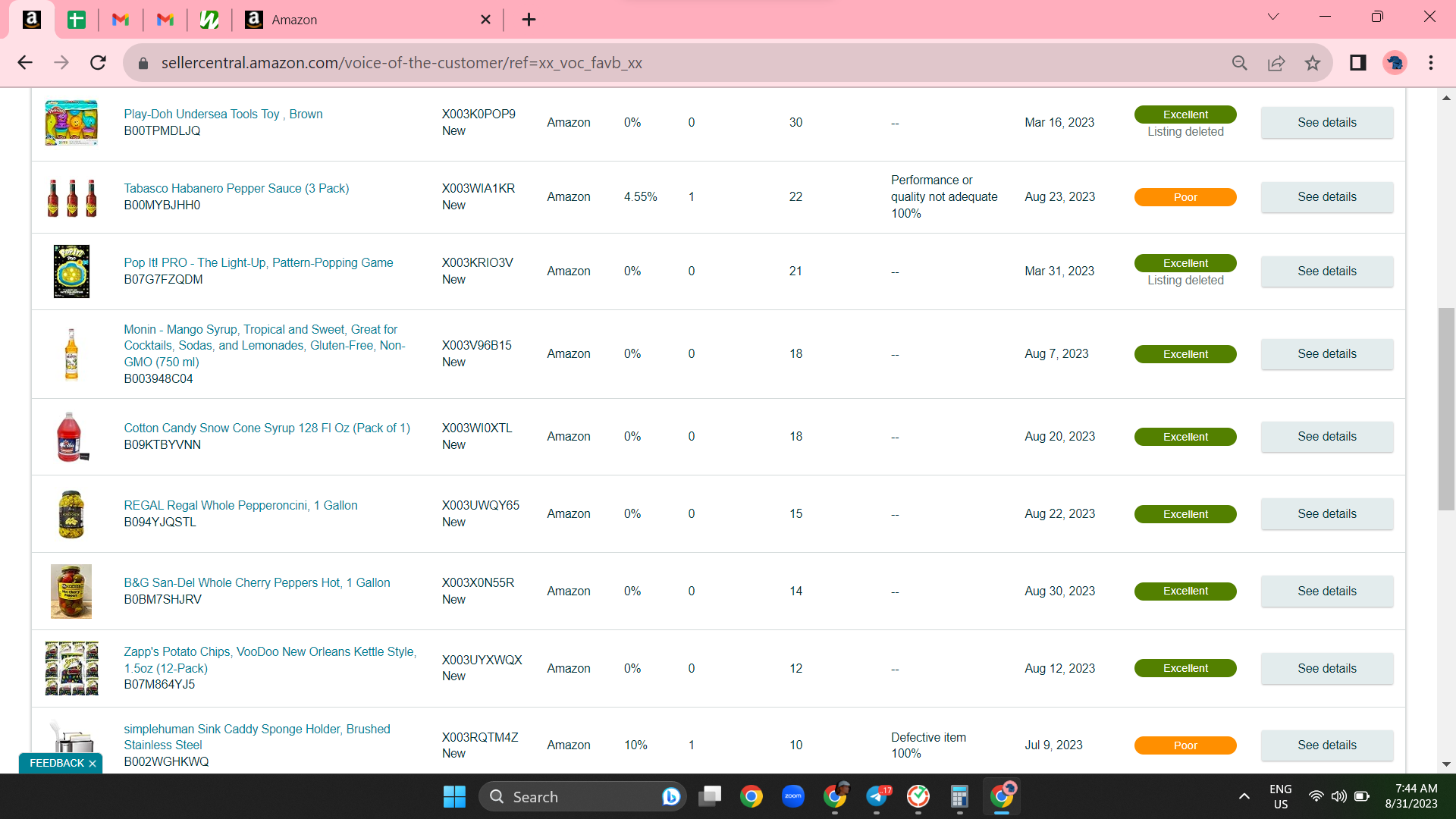
Task: See details for Tabasco Habanero Pepper Sauce
Action: [x=1327, y=196]
